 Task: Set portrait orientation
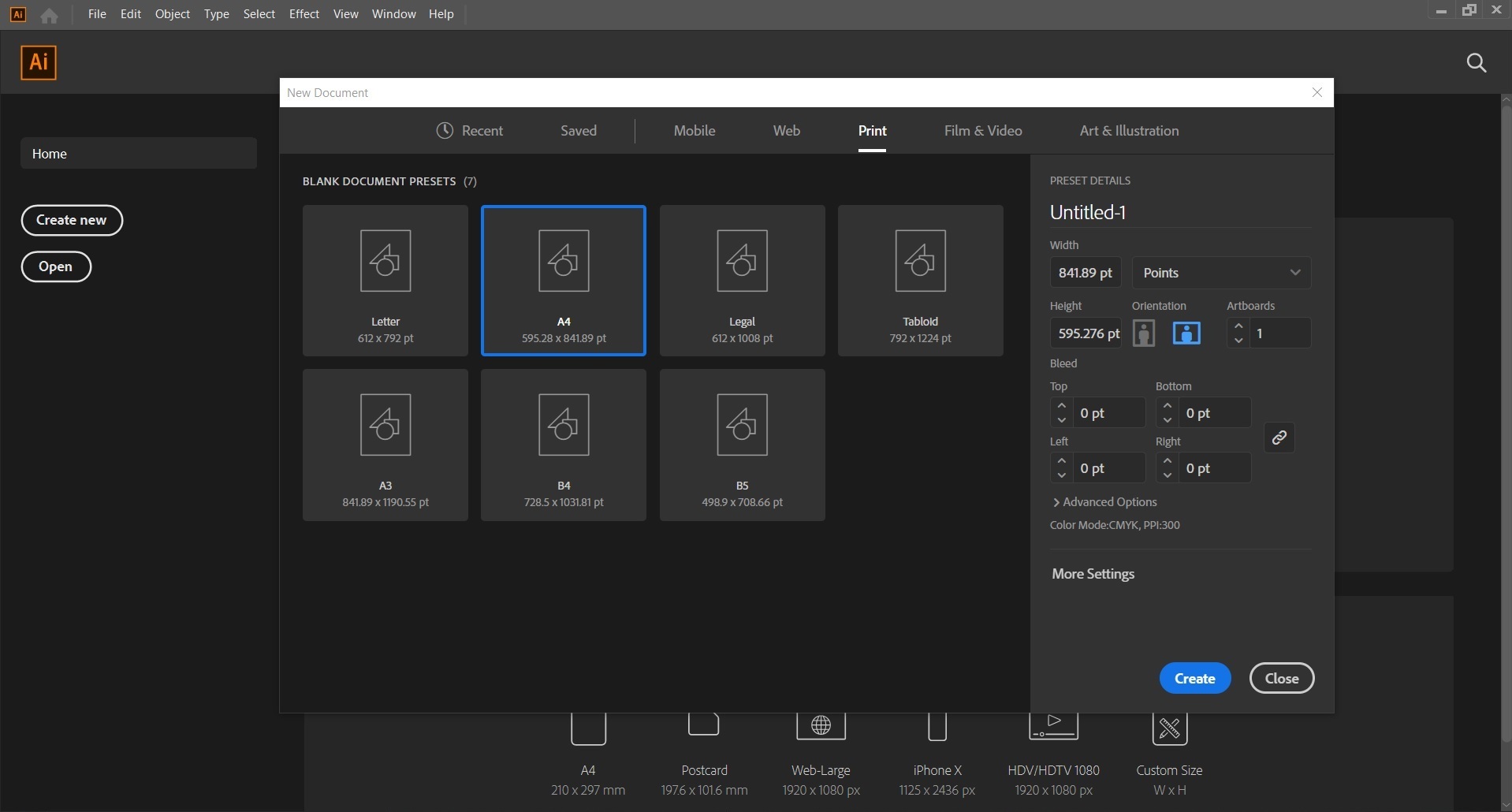click(x=1144, y=333)
